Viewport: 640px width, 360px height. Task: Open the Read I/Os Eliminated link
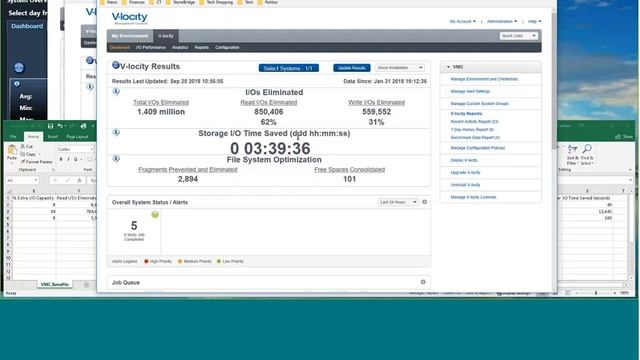point(269,102)
